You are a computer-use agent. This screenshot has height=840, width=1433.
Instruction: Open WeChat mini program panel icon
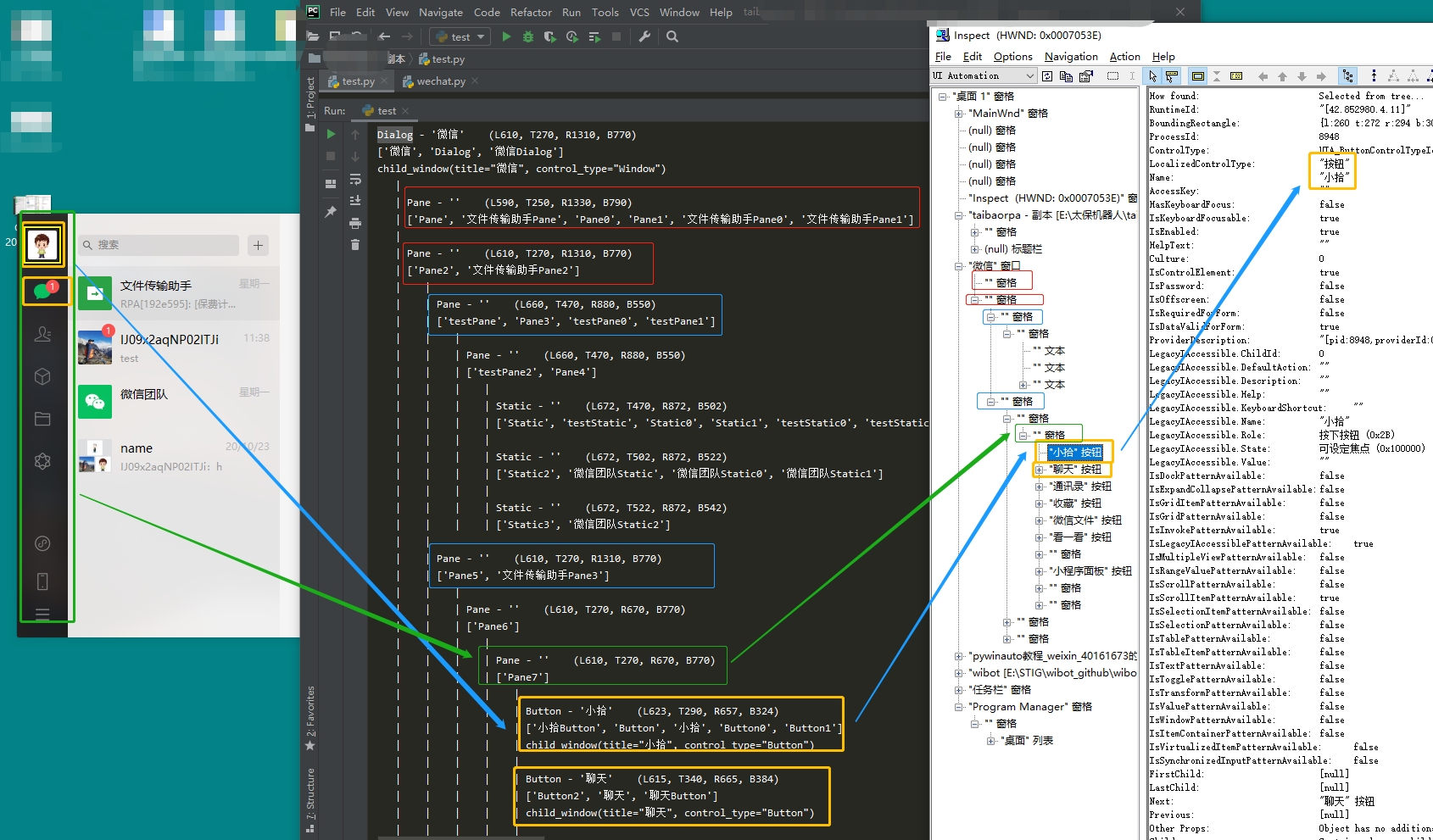pos(42,543)
